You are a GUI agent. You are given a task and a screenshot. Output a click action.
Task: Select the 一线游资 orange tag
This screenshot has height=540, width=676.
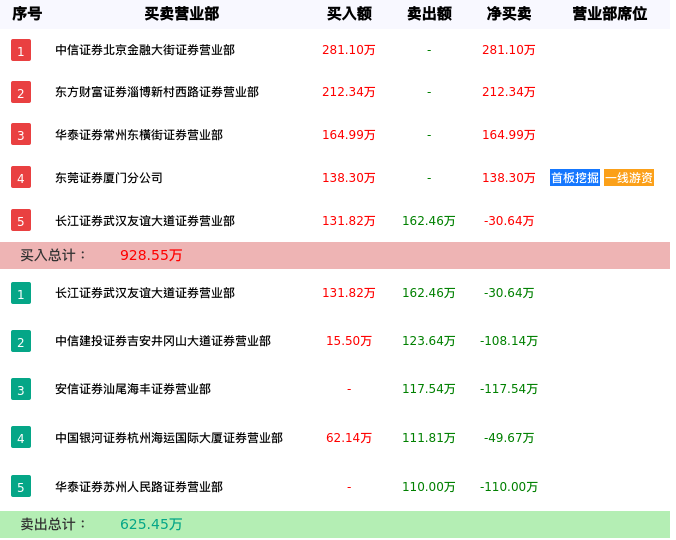[629, 178]
